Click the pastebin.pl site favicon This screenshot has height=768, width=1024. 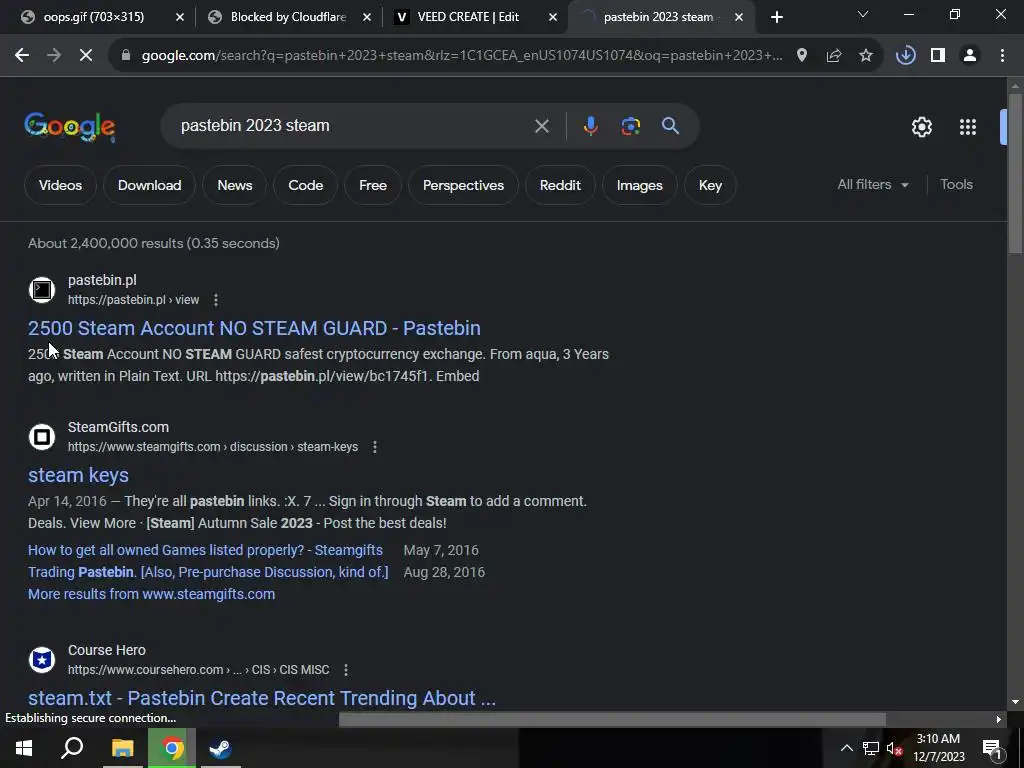coord(42,289)
